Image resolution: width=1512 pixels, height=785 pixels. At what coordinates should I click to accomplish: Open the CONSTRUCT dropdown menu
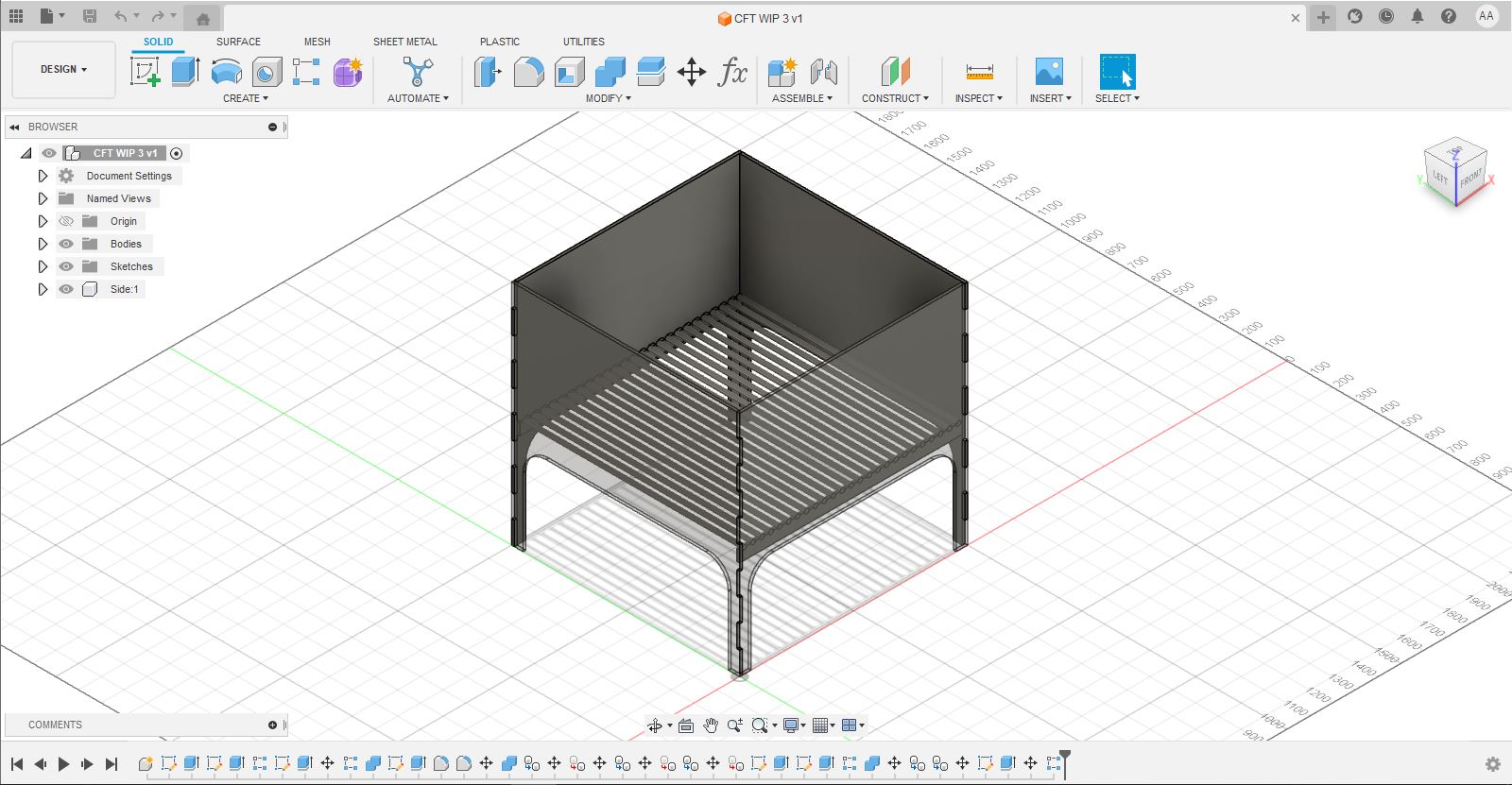pyautogui.click(x=895, y=98)
